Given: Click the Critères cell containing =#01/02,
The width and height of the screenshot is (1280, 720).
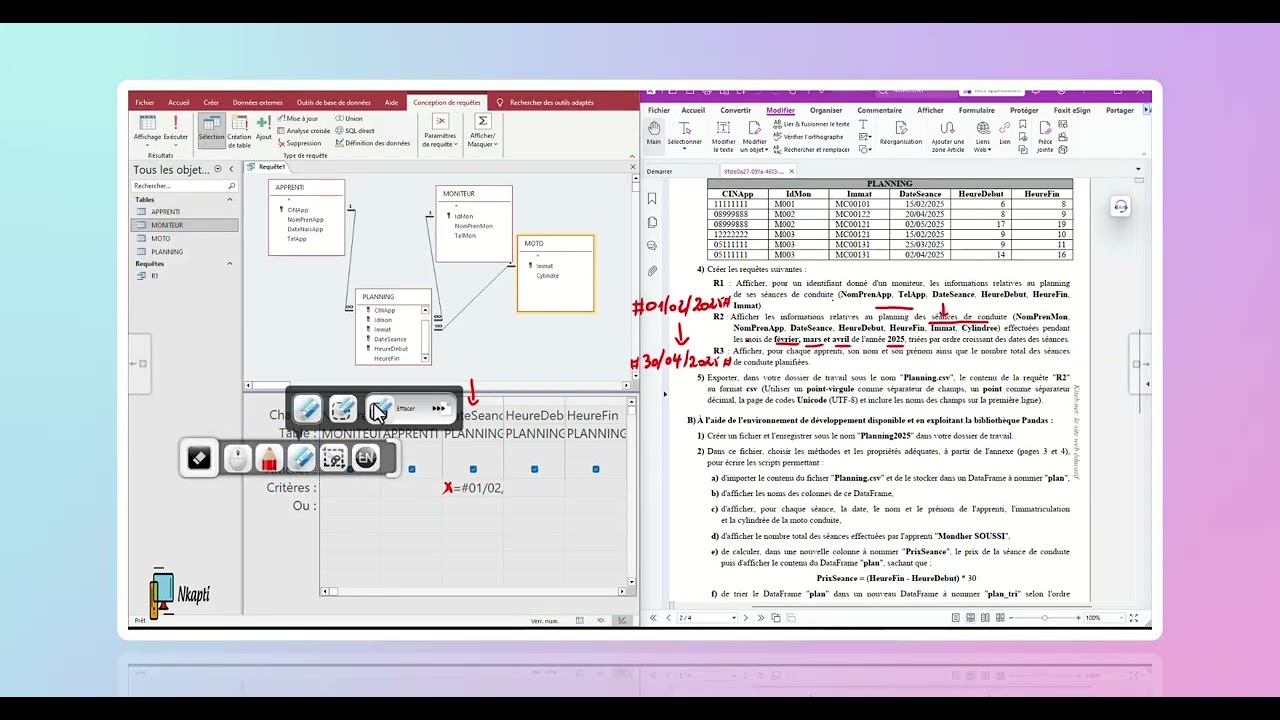Looking at the screenshot, I should click(473, 488).
